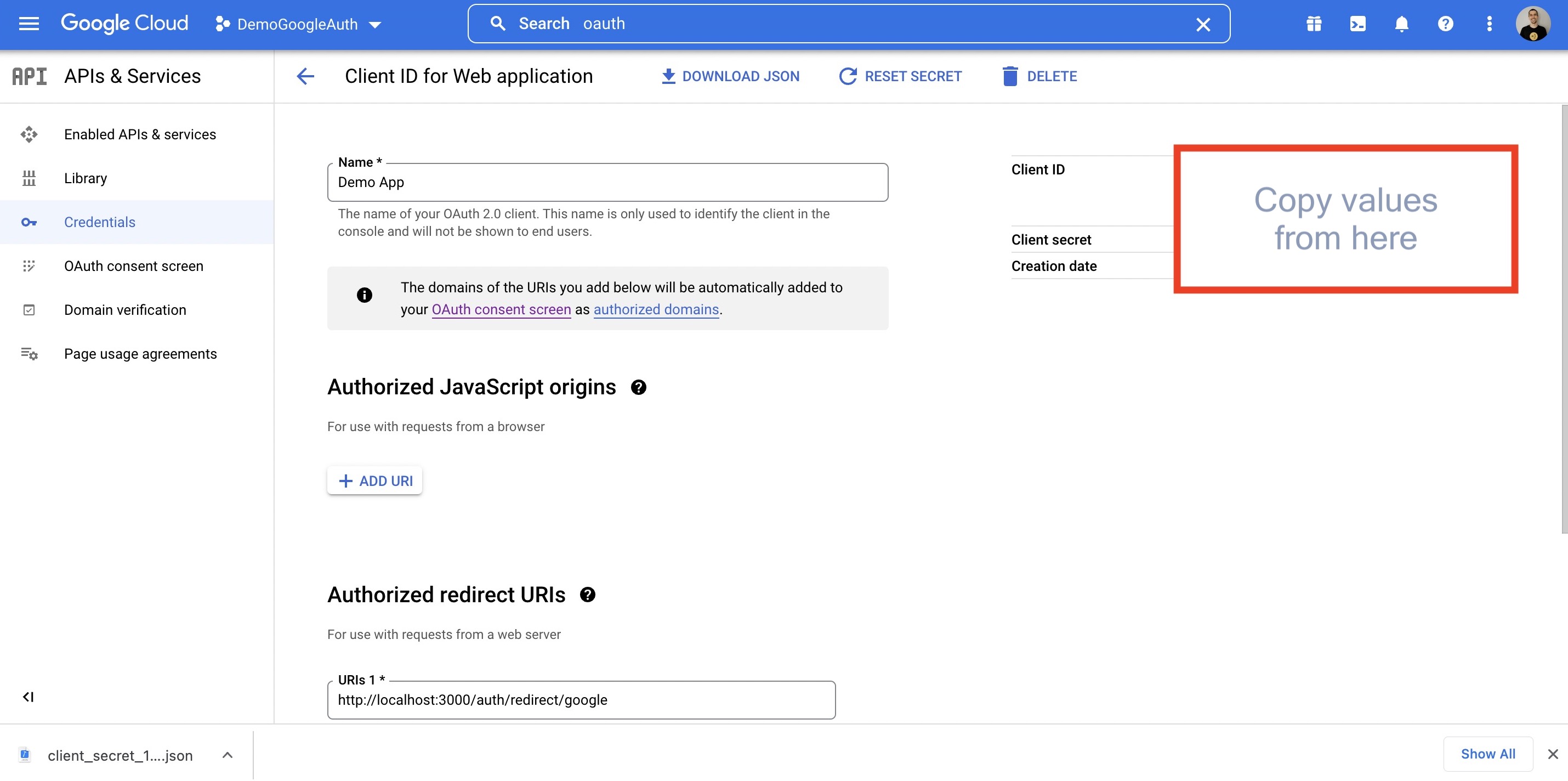Toggle the collapse sidebar panel
The width and height of the screenshot is (1568, 781).
click(x=27, y=697)
